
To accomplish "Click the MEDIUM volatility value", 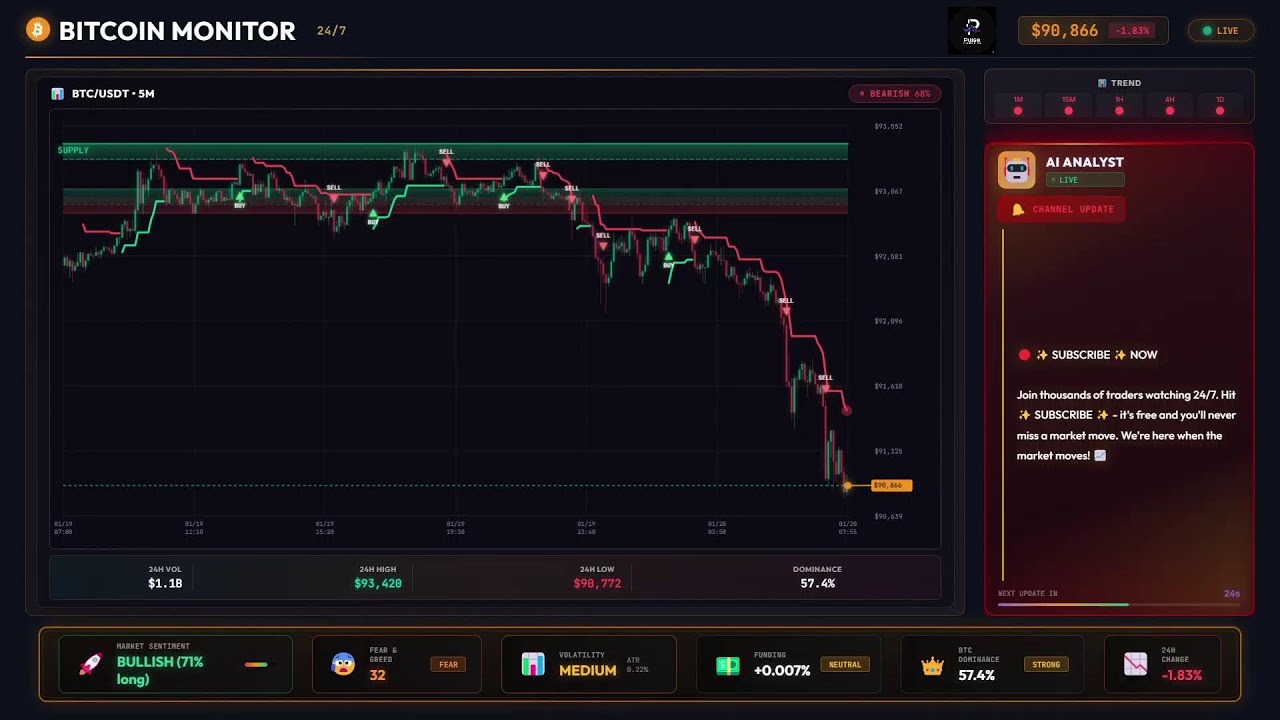I will tap(587, 671).
